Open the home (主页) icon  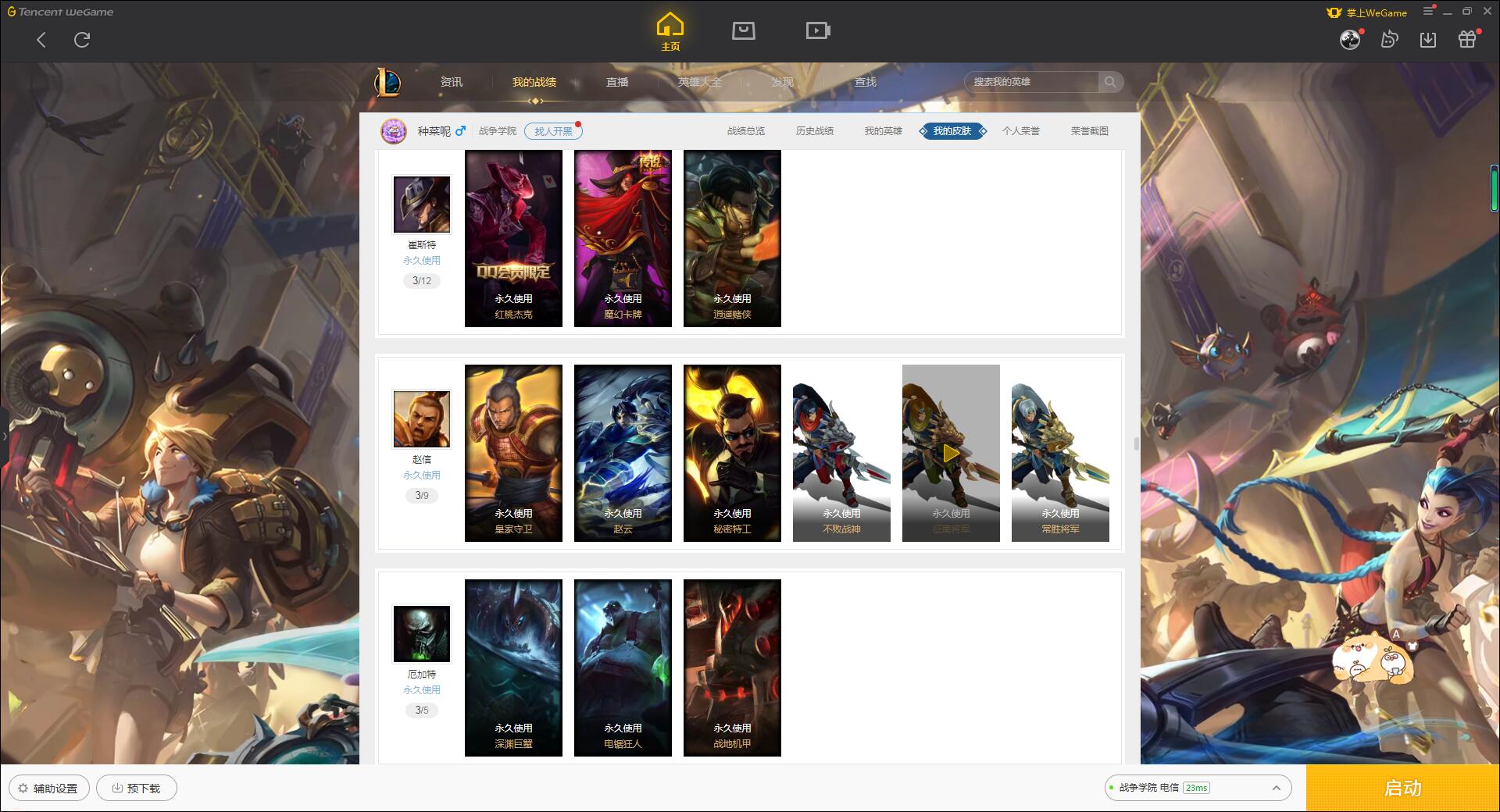click(x=670, y=32)
